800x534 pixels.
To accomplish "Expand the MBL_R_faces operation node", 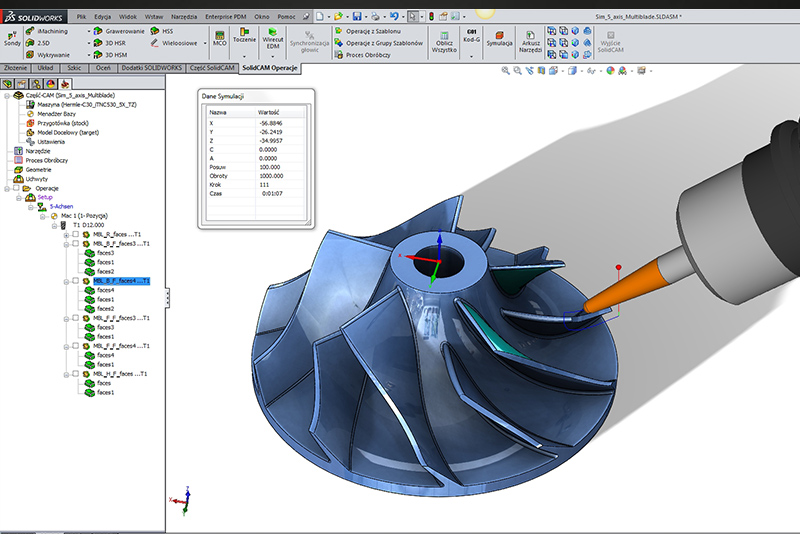I will pyautogui.click(x=66, y=235).
